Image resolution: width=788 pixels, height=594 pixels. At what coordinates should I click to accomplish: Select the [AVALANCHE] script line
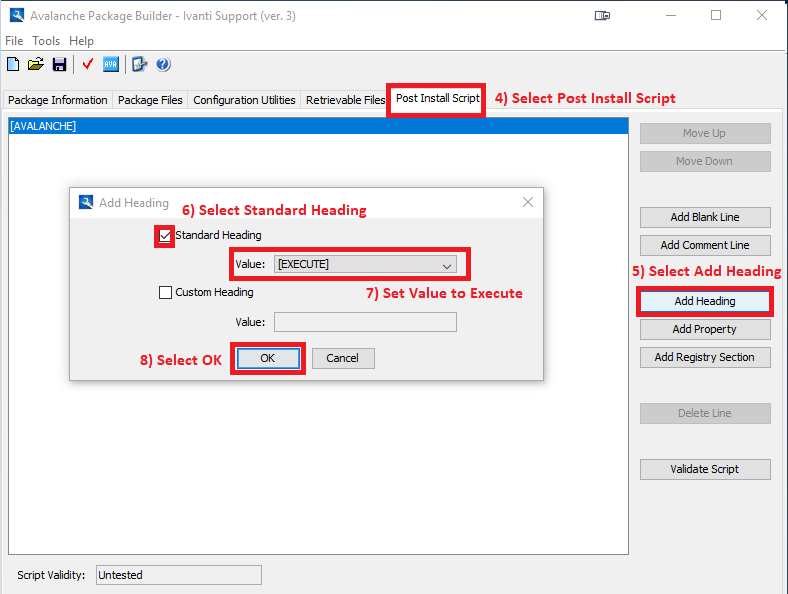(319, 126)
